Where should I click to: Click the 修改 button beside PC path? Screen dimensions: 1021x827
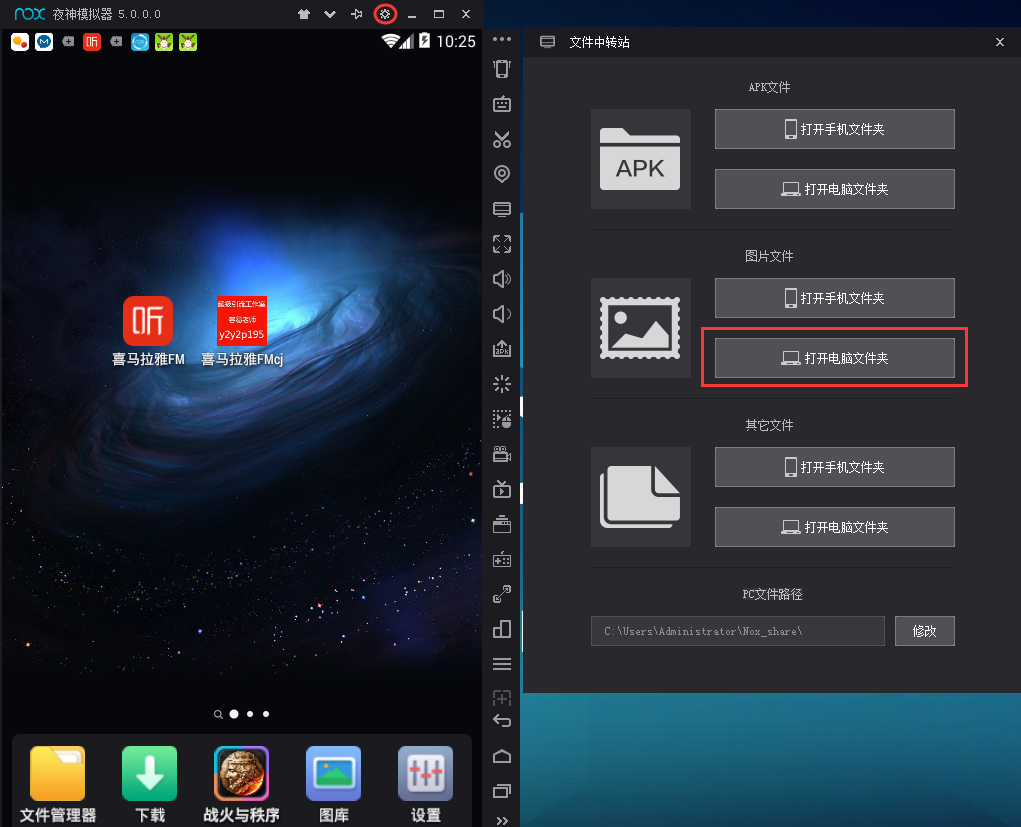coord(924,631)
